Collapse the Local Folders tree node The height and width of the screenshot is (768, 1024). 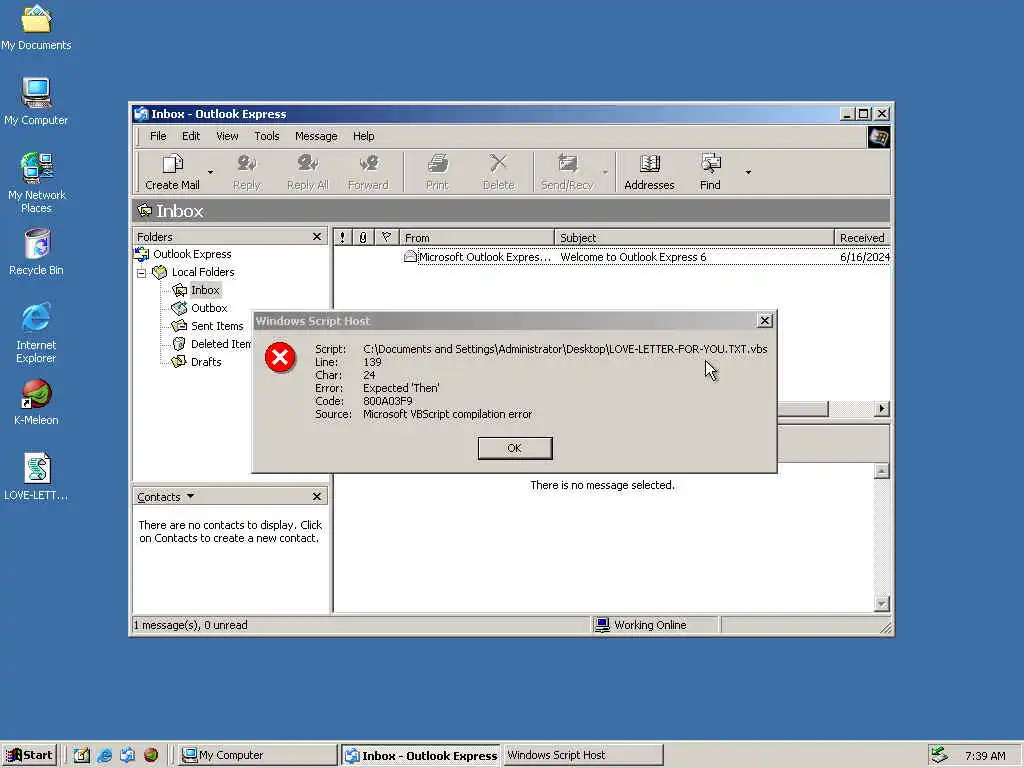click(142, 272)
